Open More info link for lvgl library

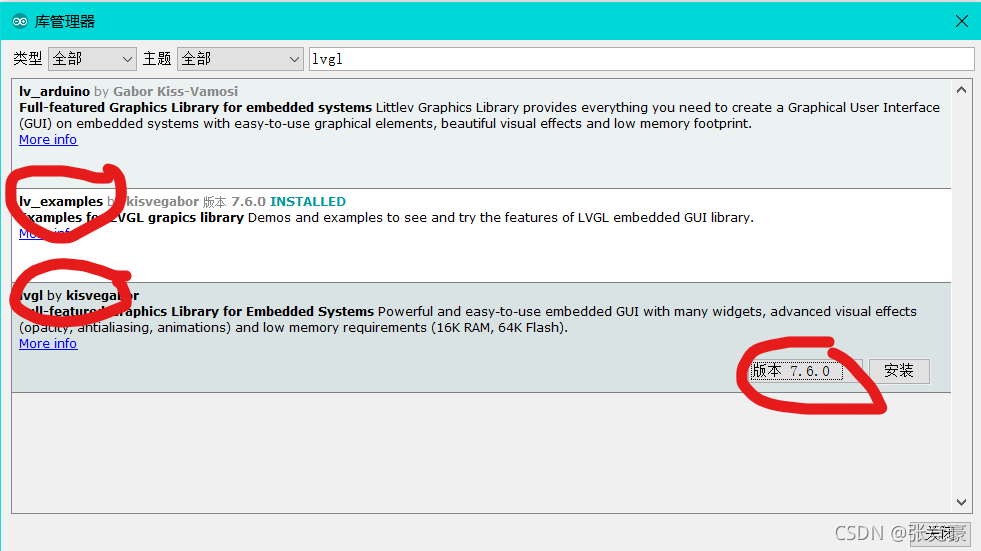click(48, 343)
